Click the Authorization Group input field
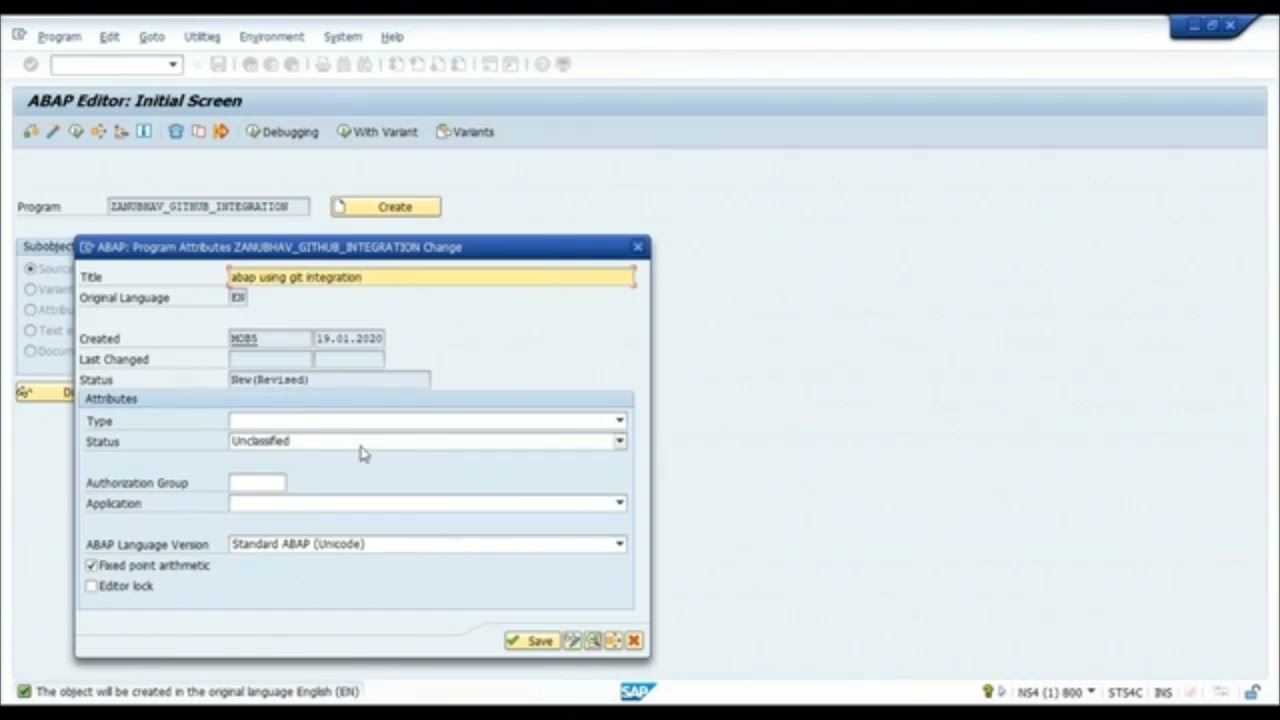This screenshot has width=1280, height=720. [258, 483]
